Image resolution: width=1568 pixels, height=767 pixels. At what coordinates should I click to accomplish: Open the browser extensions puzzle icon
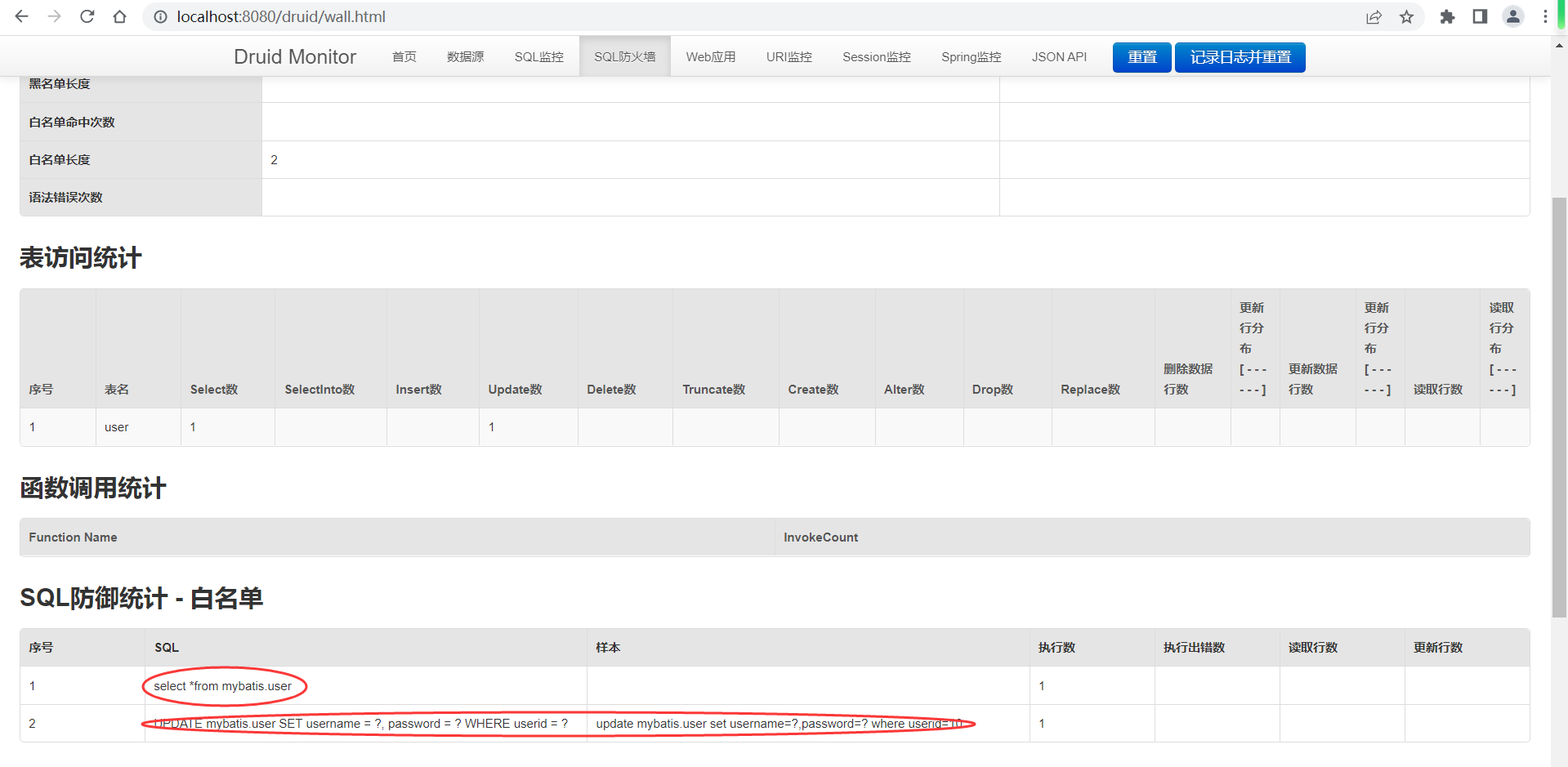[1446, 16]
